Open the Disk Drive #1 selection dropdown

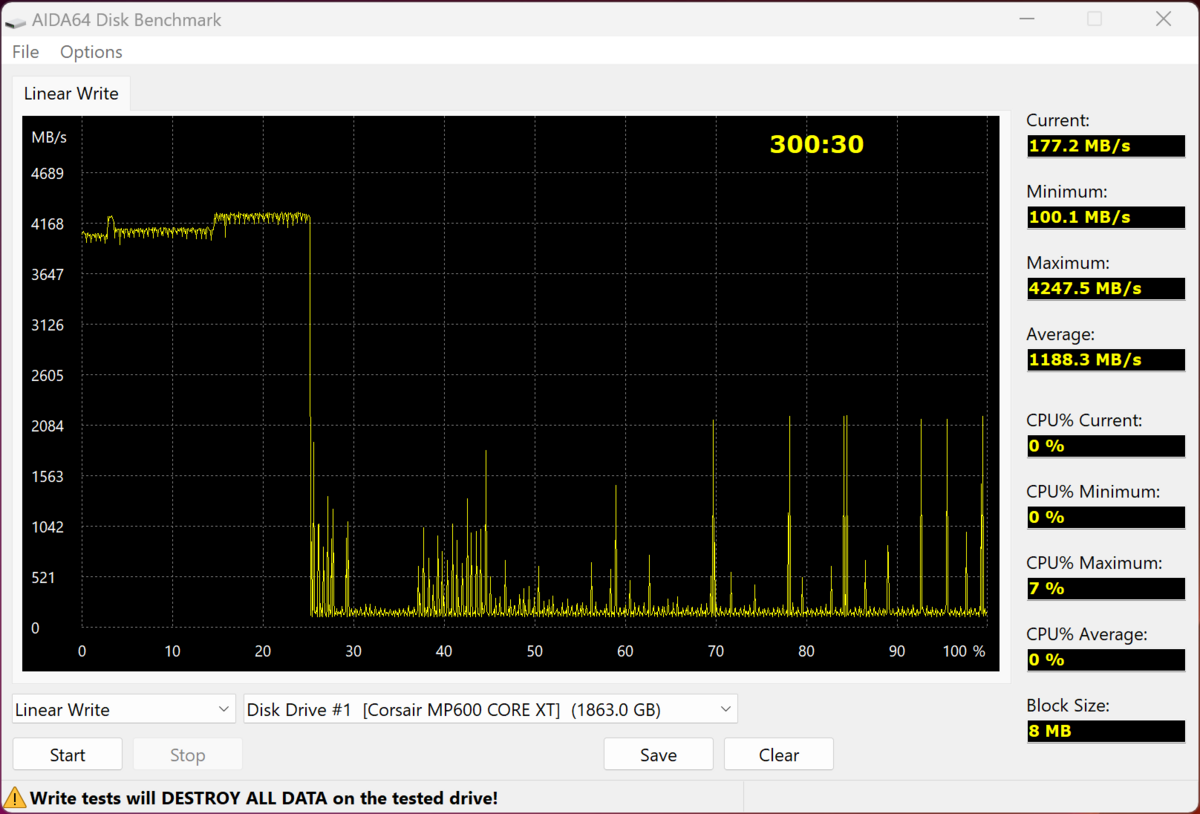tap(491, 709)
